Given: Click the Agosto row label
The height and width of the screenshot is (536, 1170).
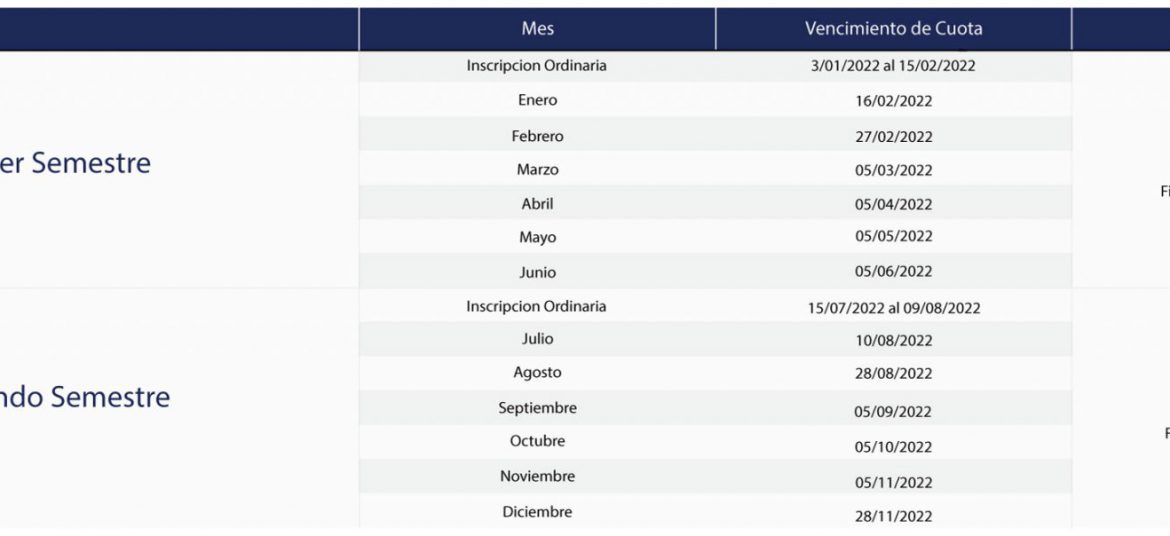Looking at the screenshot, I should pyautogui.click(x=537, y=373).
